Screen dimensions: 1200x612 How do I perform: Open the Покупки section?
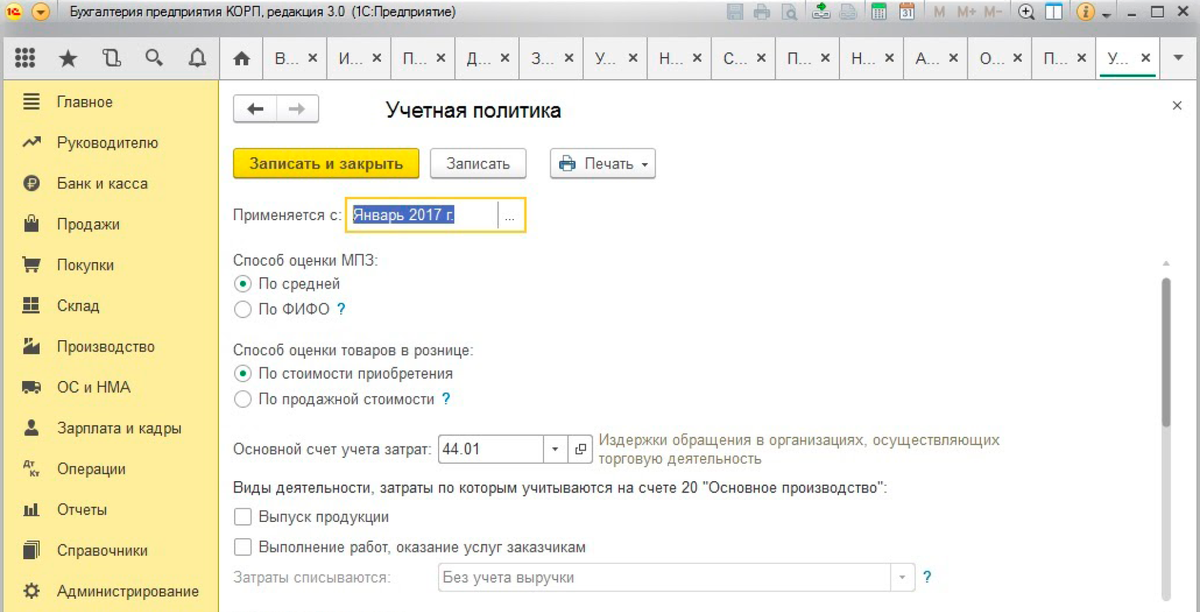(x=110, y=265)
